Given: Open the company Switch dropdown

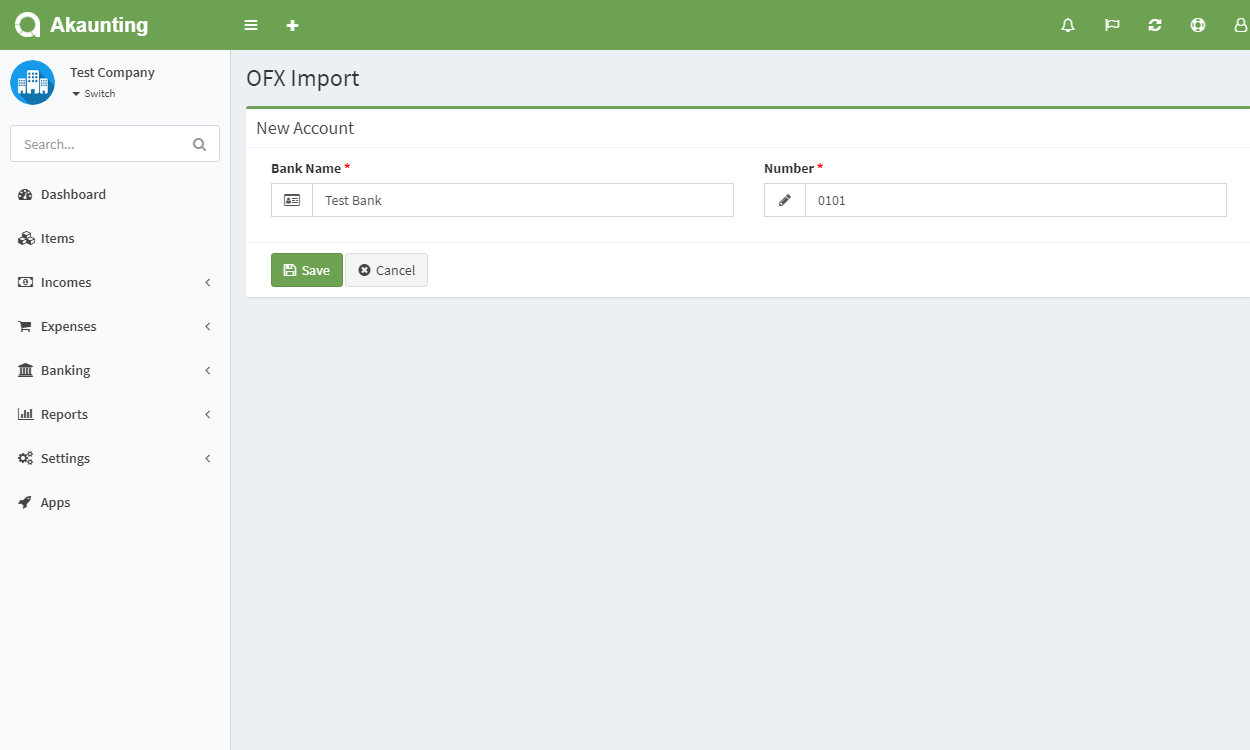Looking at the screenshot, I should click(x=93, y=93).
